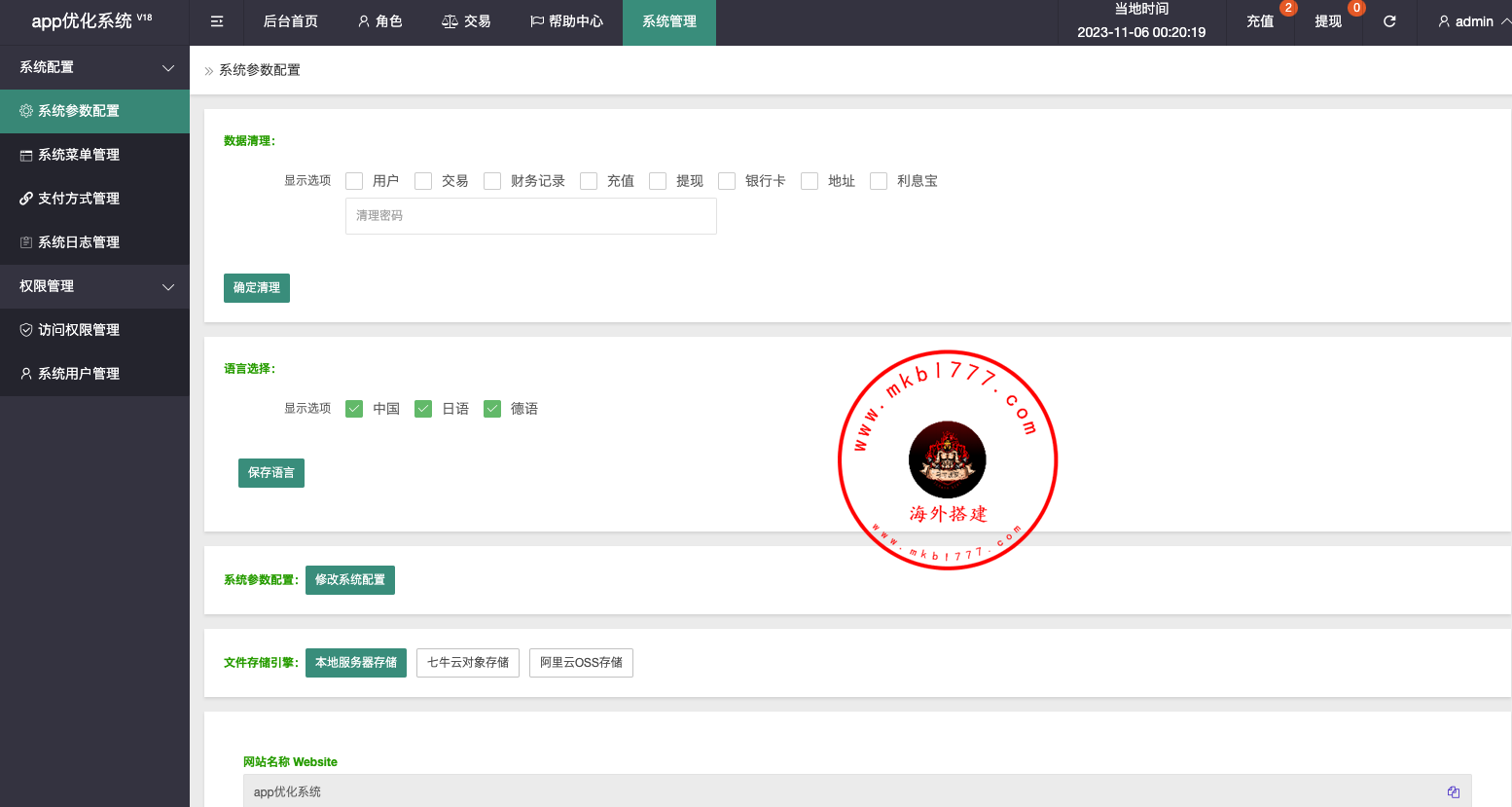Click the gear icon beside 系统参数配置
Screen dimensions: 1512x807
[26, 111]
